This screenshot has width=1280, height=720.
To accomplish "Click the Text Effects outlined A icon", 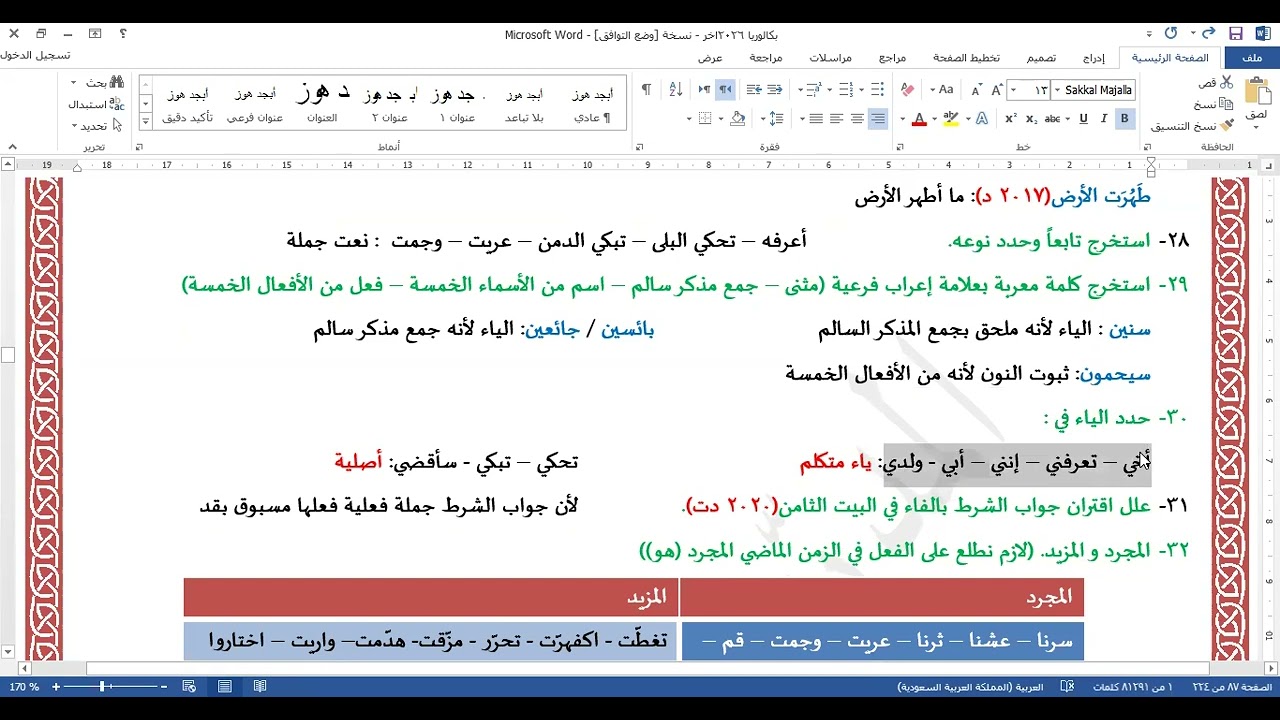I will 982,119.
